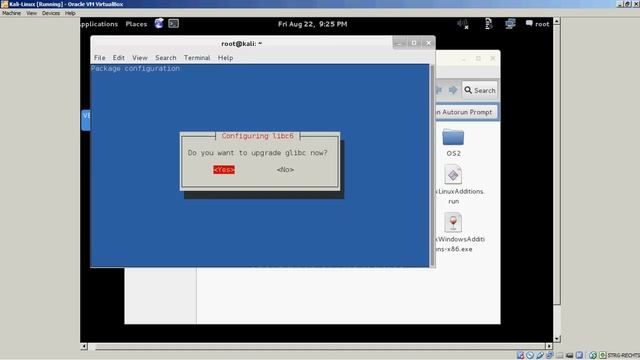Click 'Configuring libc6' dialog title

coord(258,136)
